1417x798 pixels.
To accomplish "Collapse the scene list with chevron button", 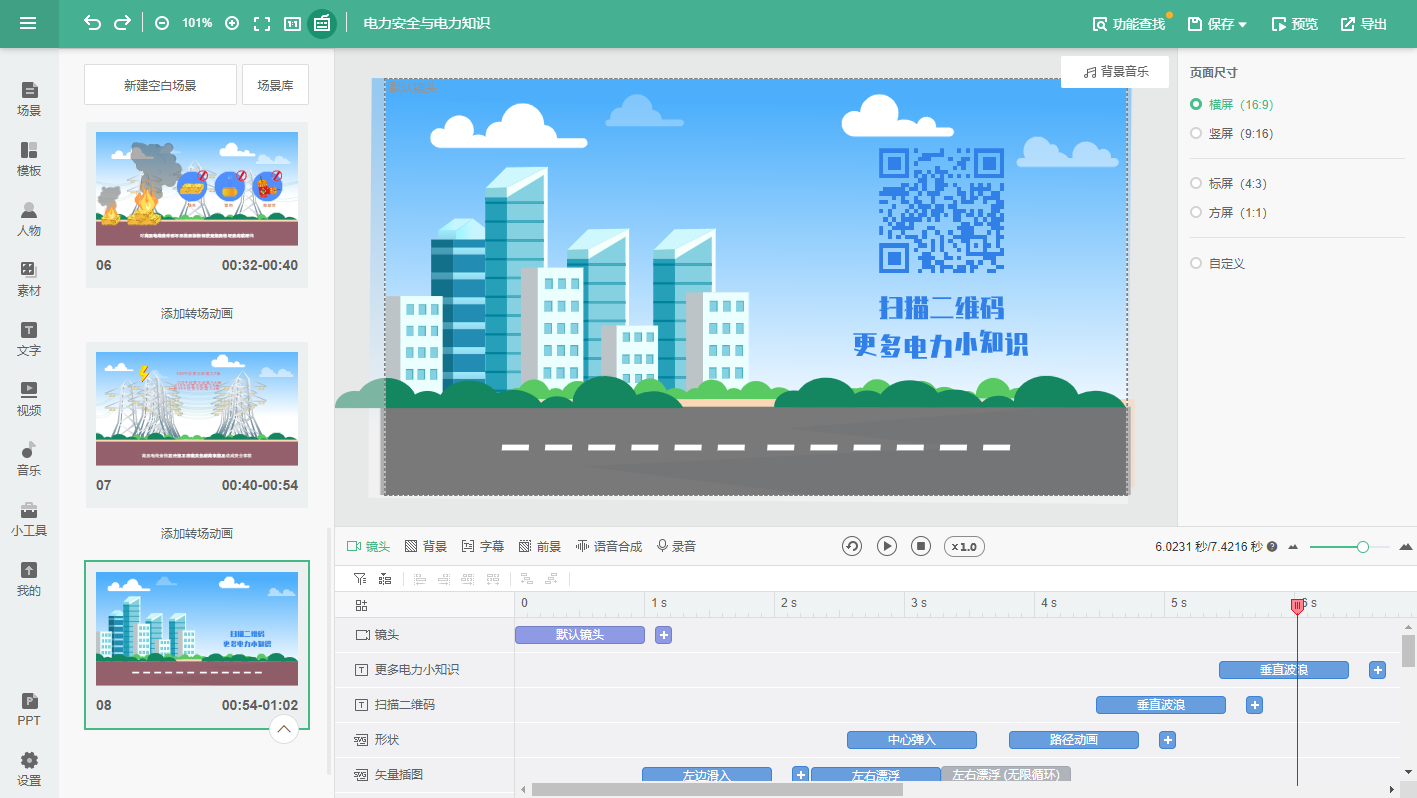I will pos(284,729).
